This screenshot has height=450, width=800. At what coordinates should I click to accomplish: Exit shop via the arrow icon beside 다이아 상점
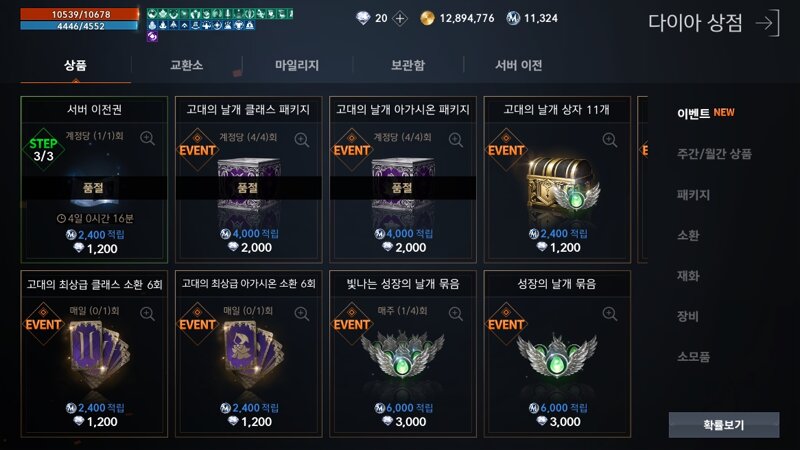(768, 23)
